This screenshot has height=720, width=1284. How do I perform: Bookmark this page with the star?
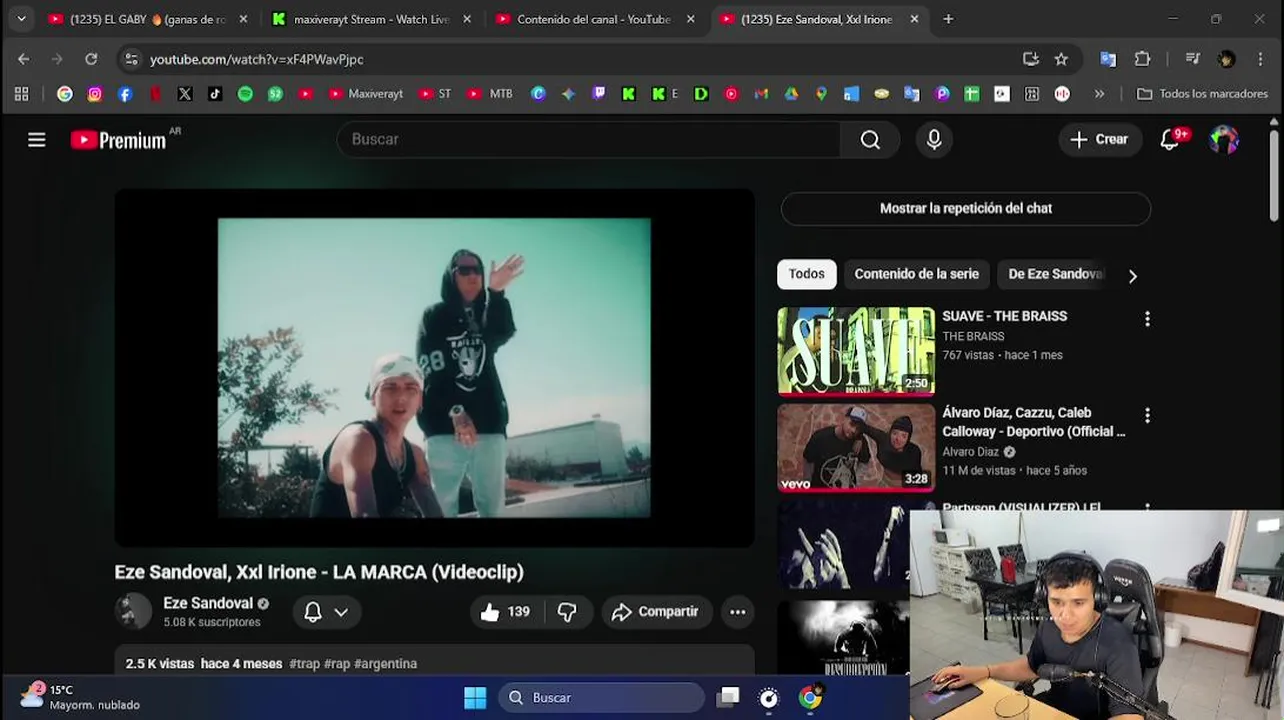(1061, 59)
